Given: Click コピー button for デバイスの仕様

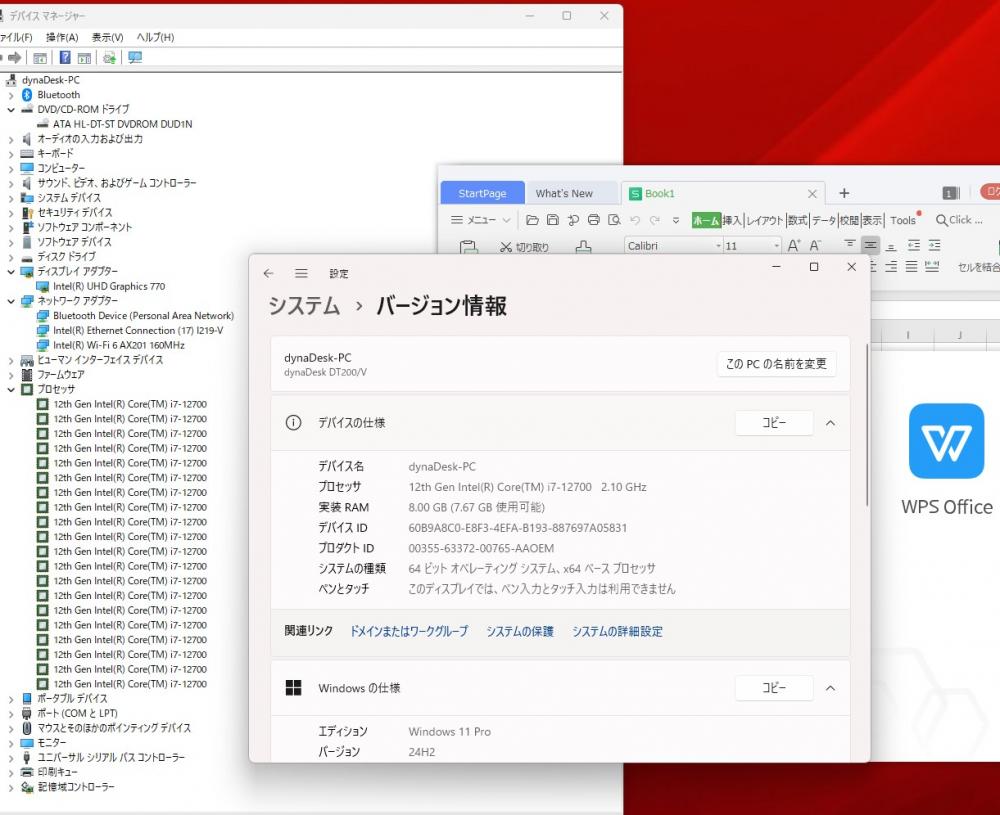Looking at the screenshot, I should (774, 423).
